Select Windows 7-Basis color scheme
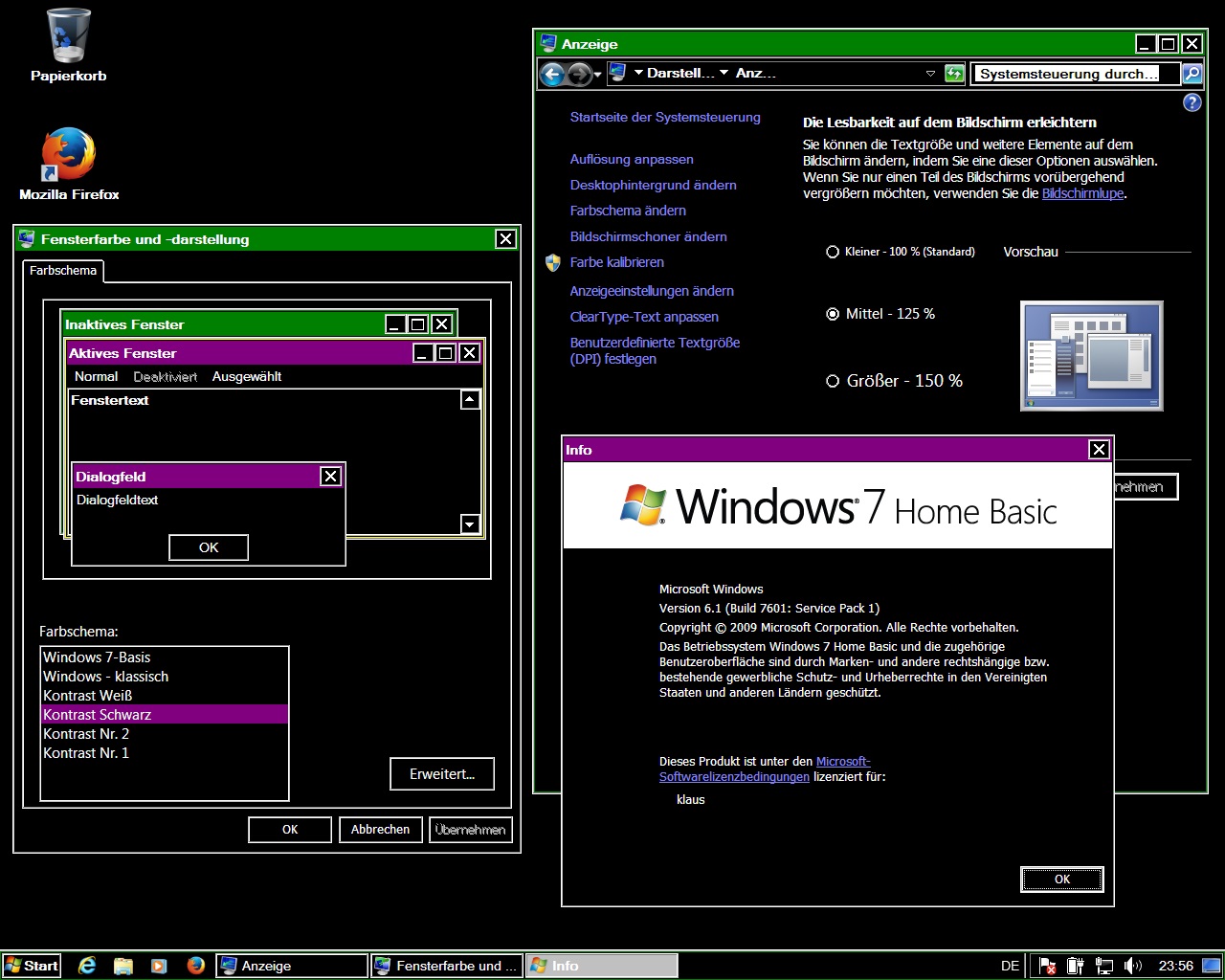 pyautogui.click(x=165, y=657)
